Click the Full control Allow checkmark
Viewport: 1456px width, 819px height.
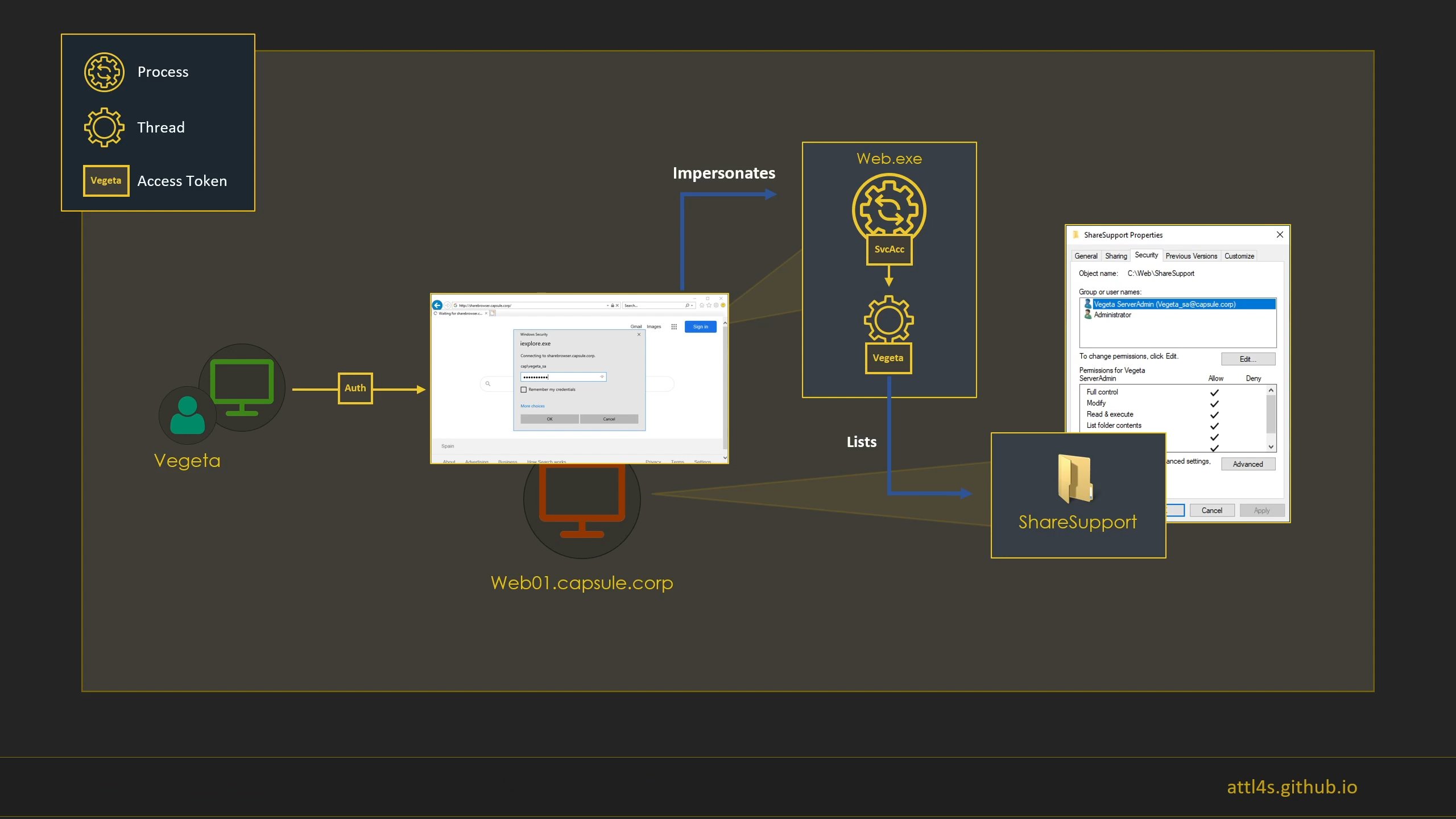[x=1214, y=392]
